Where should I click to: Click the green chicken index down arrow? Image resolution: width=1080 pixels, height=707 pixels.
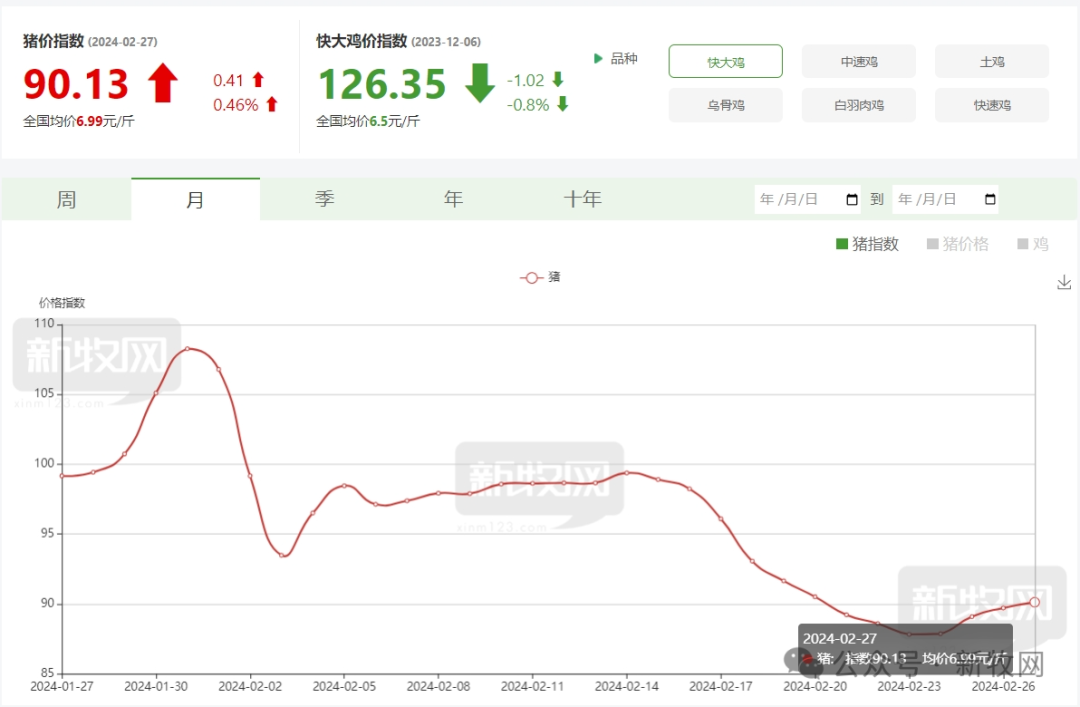(x=480, y=84)
